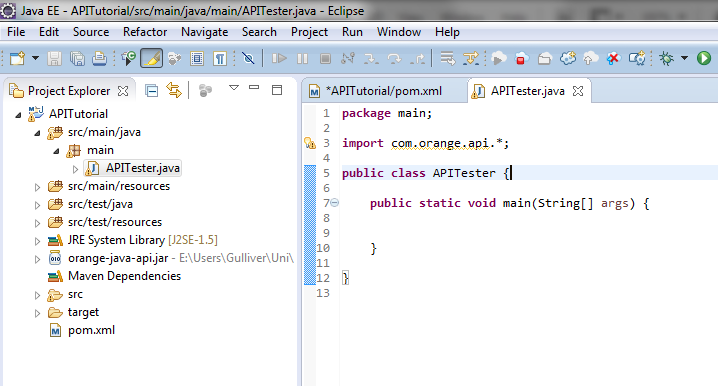The width and height of the screenshot is (718, 386).
Task: Maximize the Project Explorer panel
Action: click(x=277, y=90)
